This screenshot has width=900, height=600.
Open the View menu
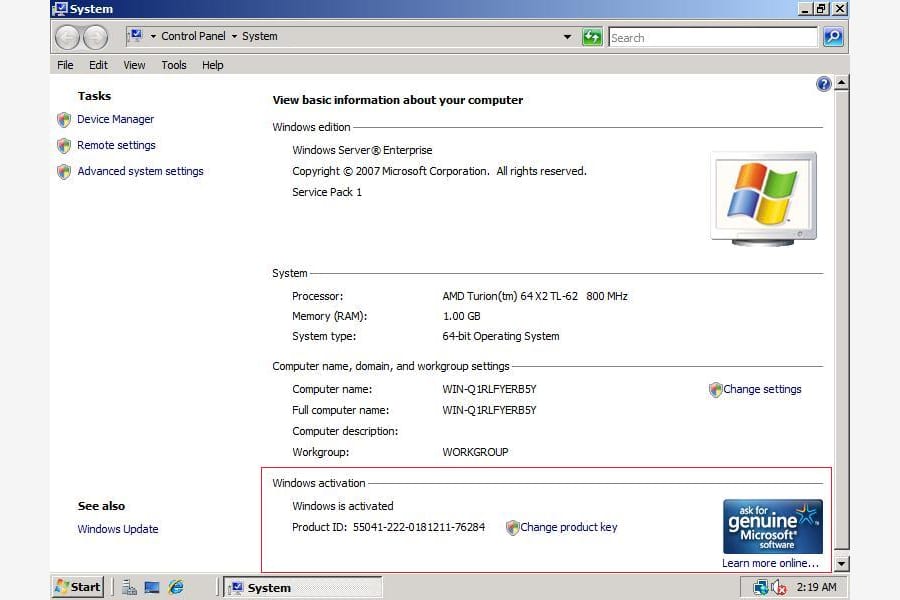pyautogui.click(x=134, y=65)
